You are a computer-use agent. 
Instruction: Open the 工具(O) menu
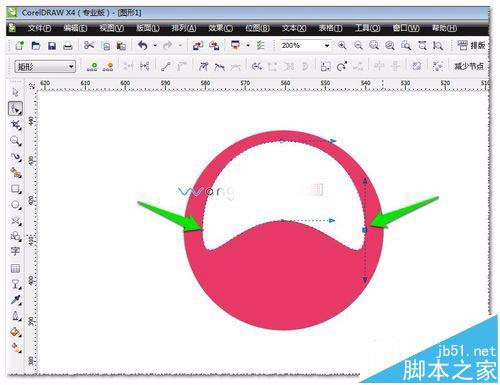(x=367, y=28)
